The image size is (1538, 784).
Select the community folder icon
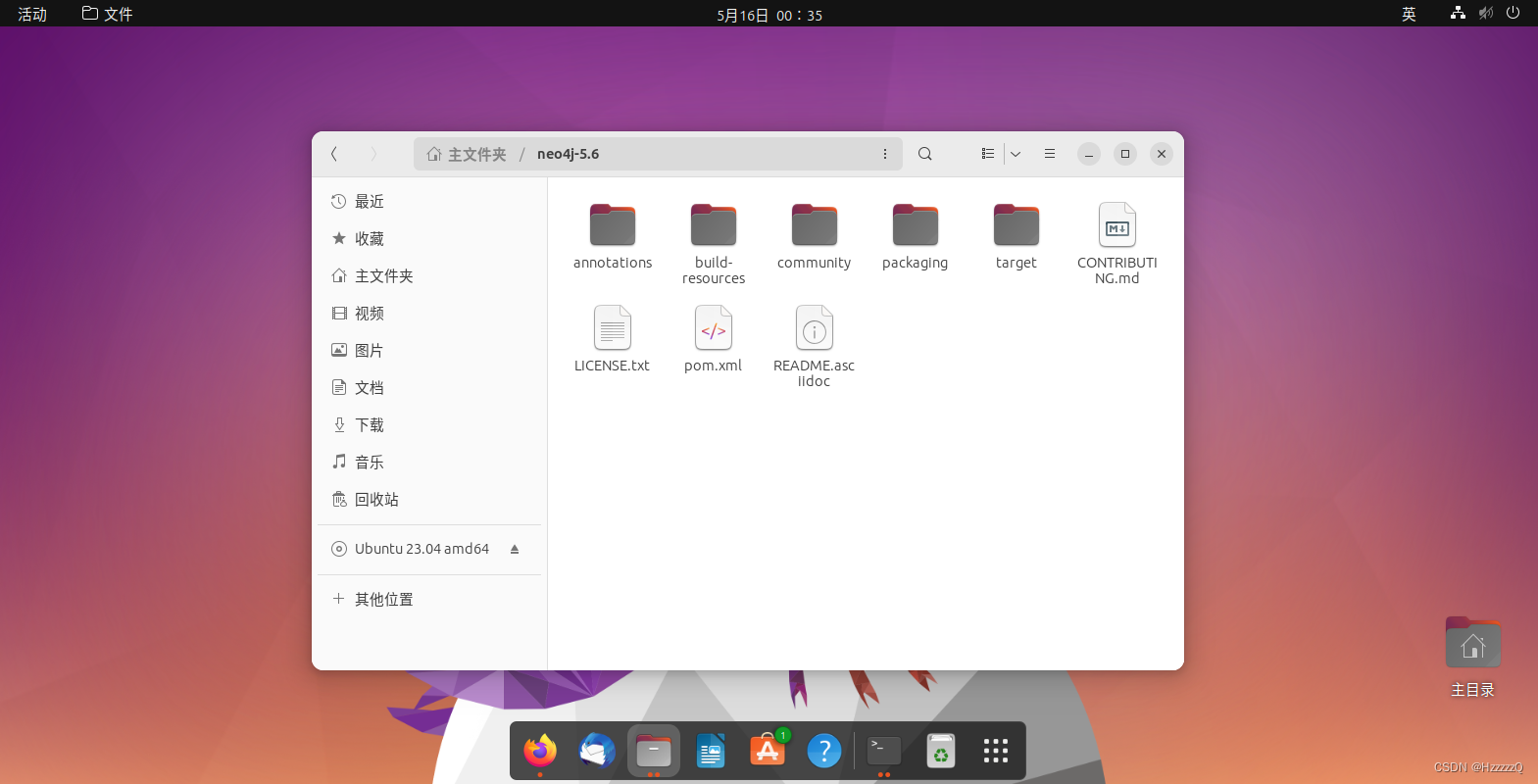click(815, 224)
